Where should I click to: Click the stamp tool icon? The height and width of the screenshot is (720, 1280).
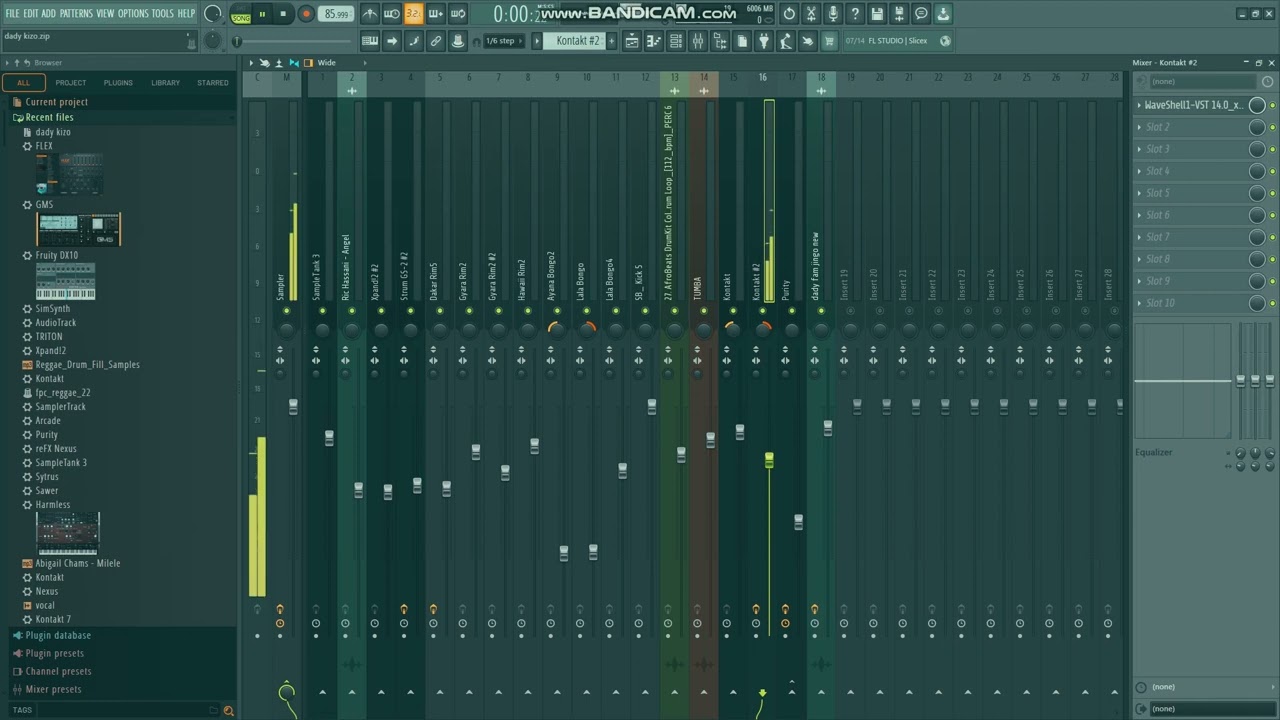(x=458, y=41)
